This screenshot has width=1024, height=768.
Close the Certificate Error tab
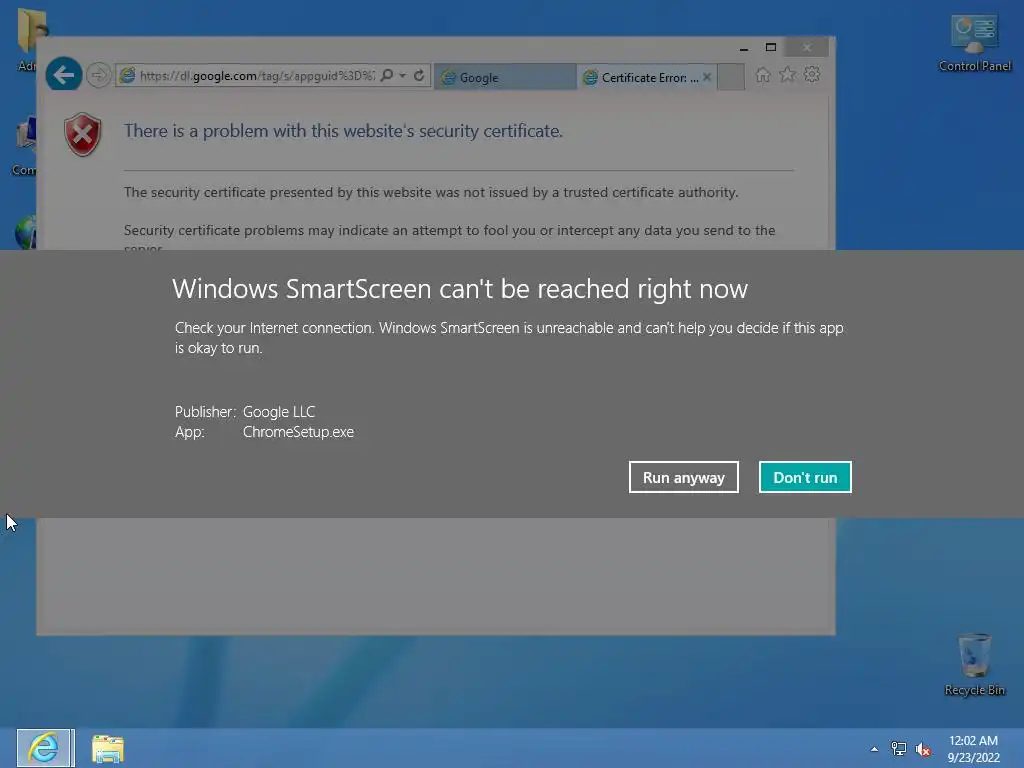point(707,77)
